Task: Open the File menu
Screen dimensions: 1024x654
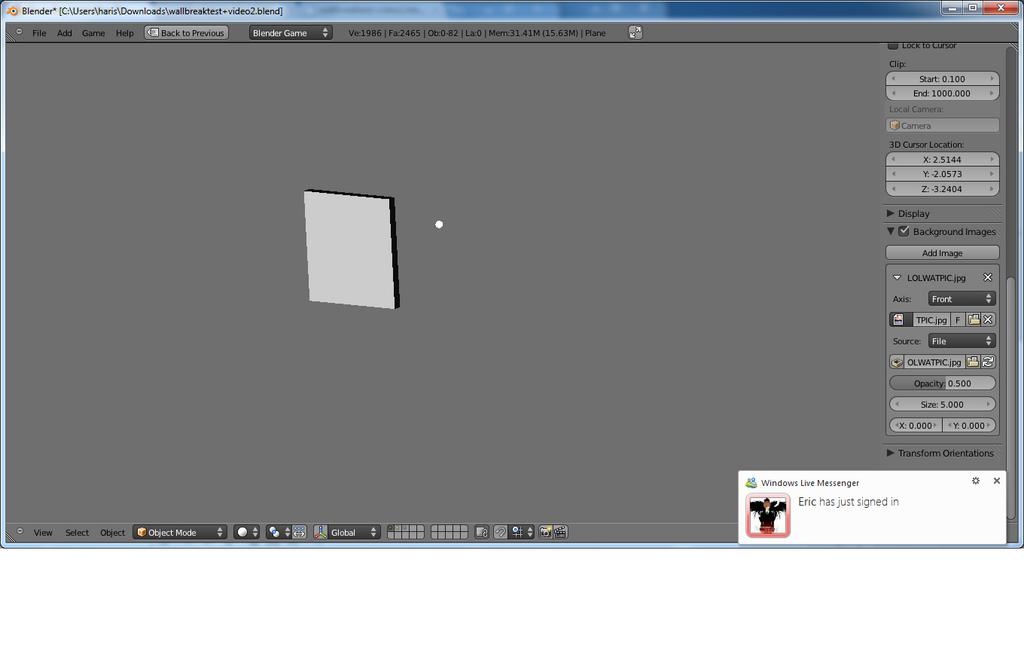Action: tap(39, 33)
